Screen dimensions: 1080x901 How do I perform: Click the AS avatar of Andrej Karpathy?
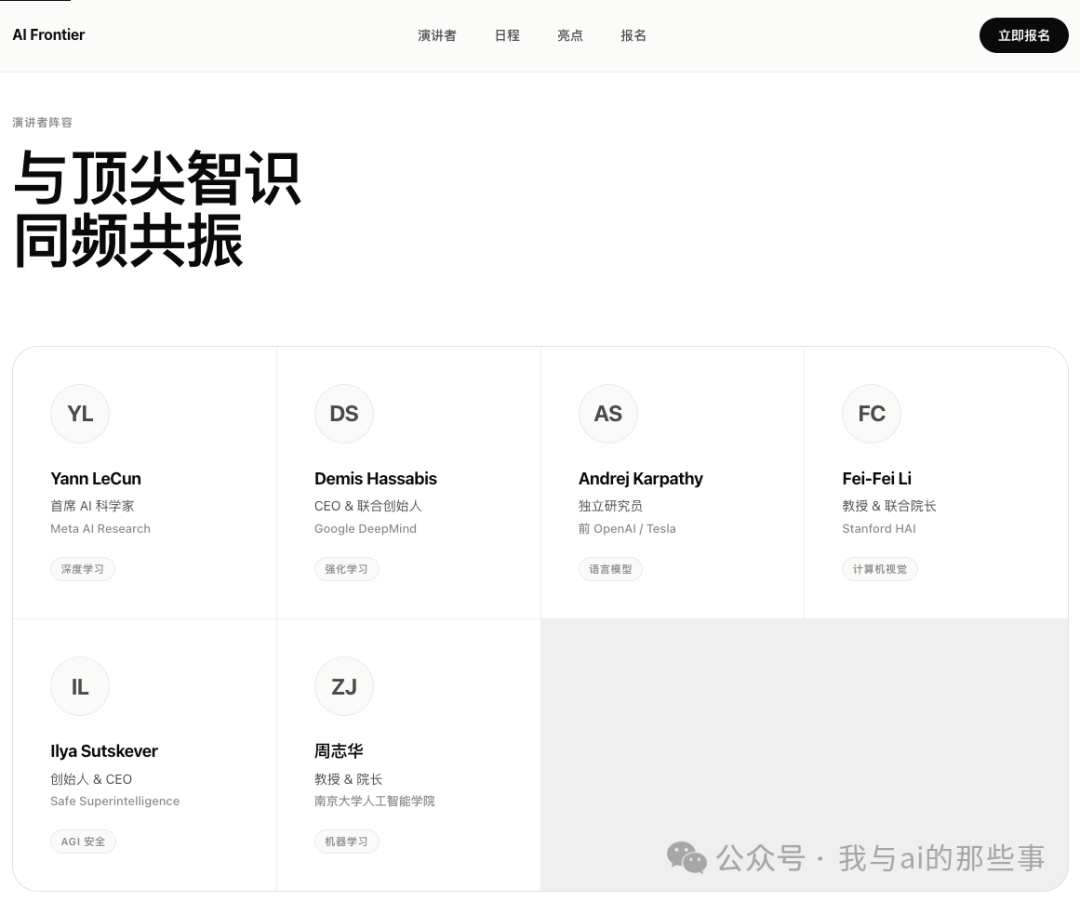pos(608,413)
